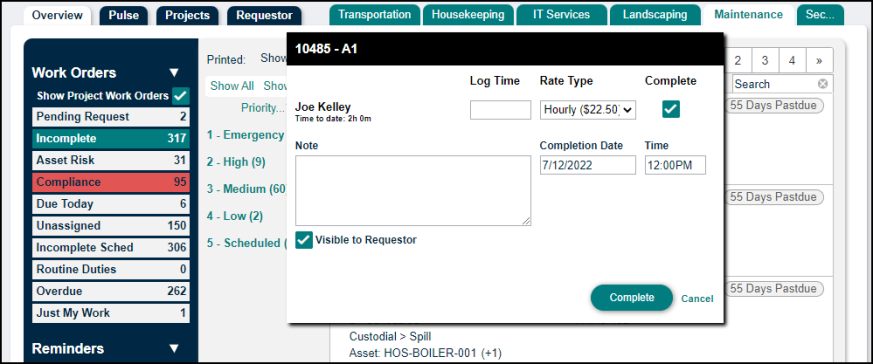Expand the 4 - Low (2) priority group
The width and height of the screenshot is (873, 364).
[x=235, y=216]
